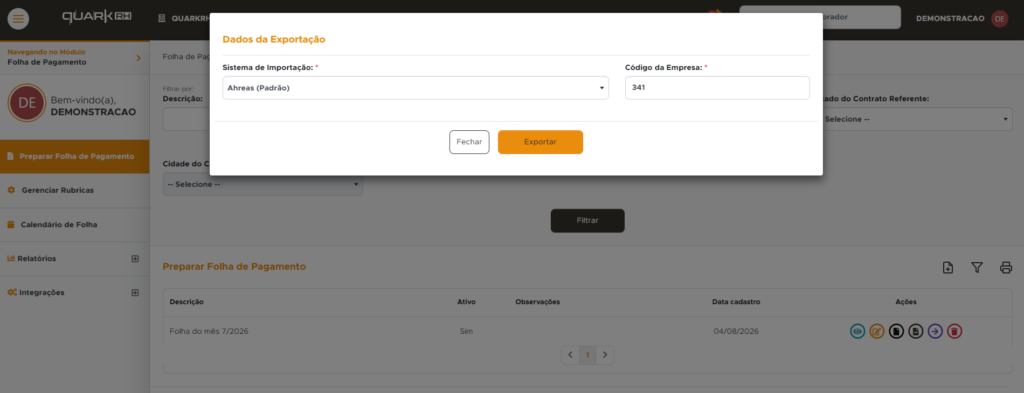This screenshot has width=1024, height=393.
Task: Click the calendar icon beside Calendário de Folha
Action: [x=11, y=225]
